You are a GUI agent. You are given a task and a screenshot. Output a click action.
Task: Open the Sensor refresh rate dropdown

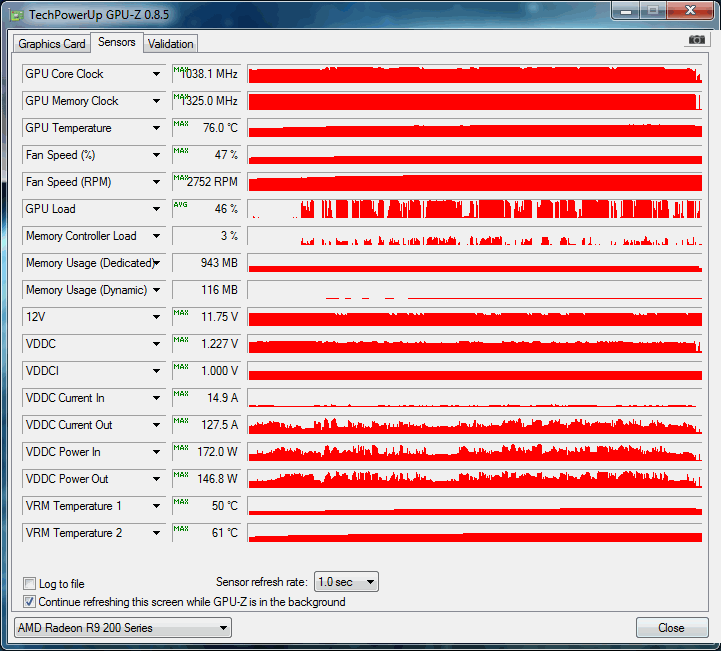point(346,582)
